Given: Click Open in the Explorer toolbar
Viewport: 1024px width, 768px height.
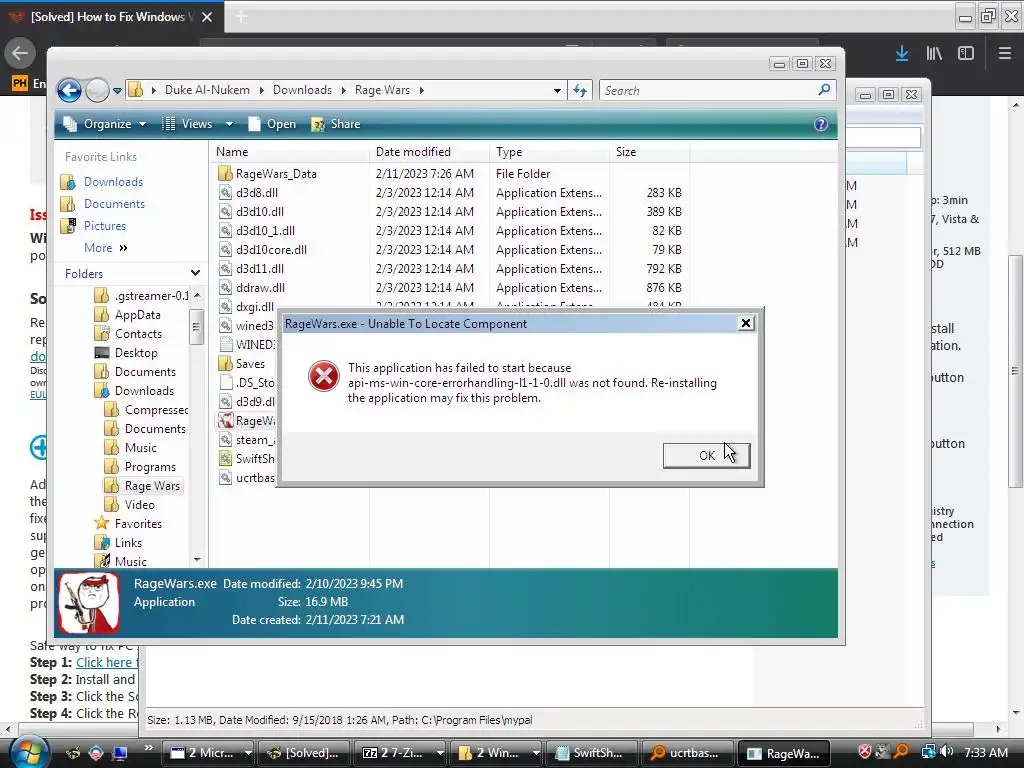Looking at the screenshot, I should click(x=272, y=124).
